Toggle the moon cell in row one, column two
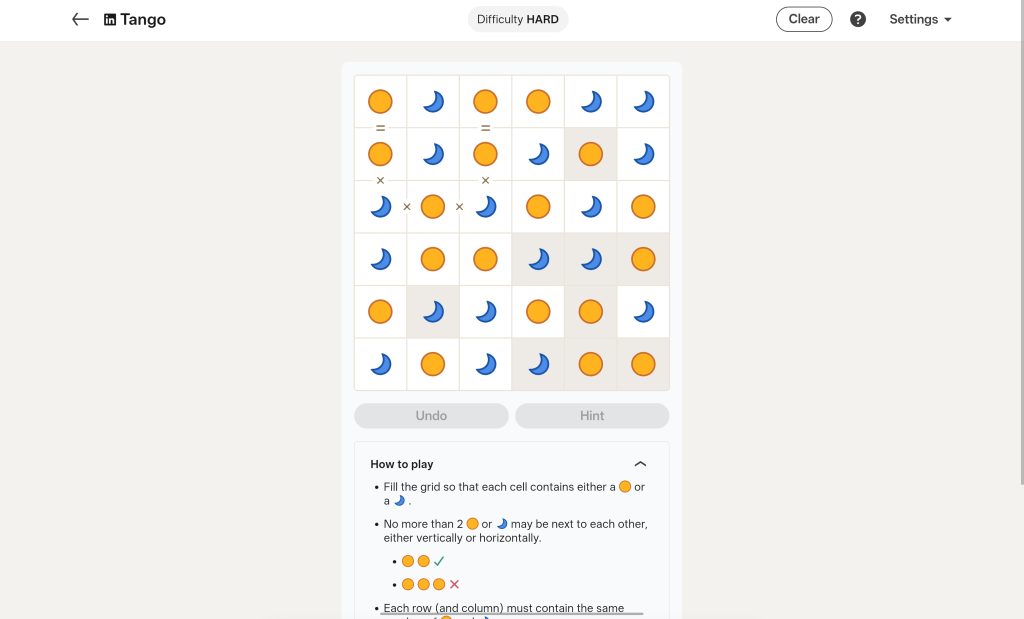Image resolution: width=1024 pixels, height=619 pixels. coord(433,101)
